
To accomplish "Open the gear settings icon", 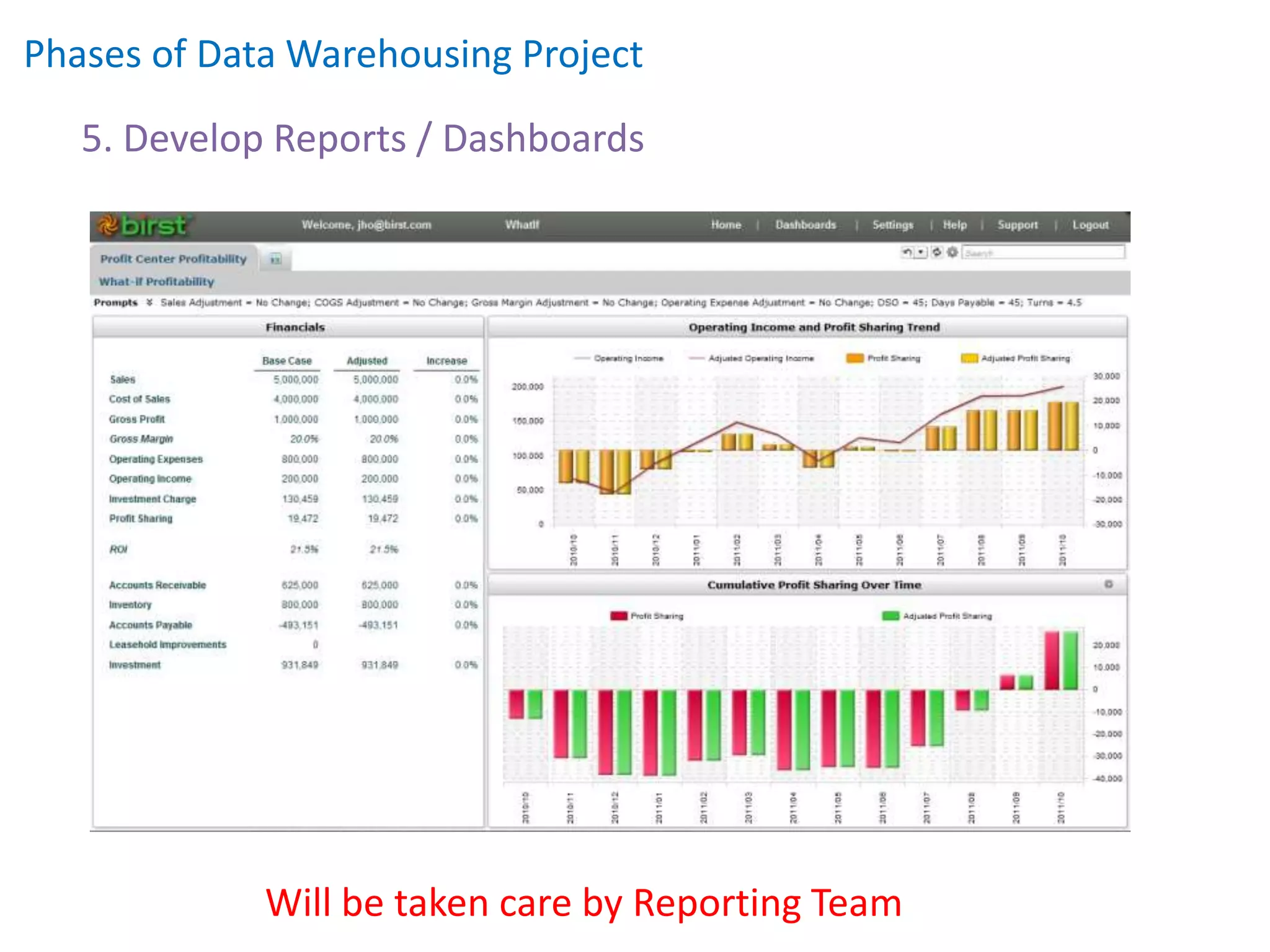I will [x=952, y=252].
